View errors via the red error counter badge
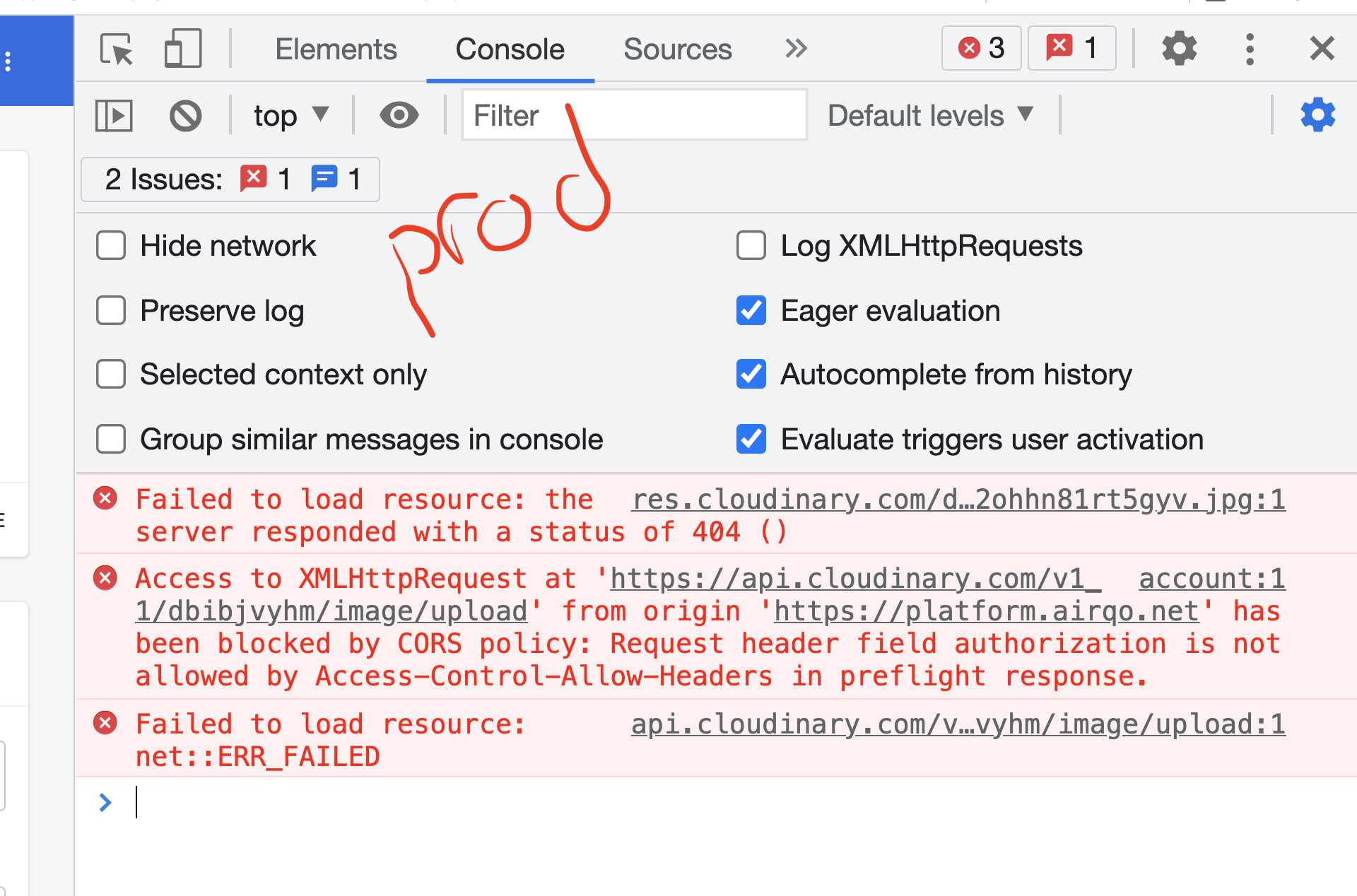The width and height of the screenshot is (1357, 896). coord(981,48)
